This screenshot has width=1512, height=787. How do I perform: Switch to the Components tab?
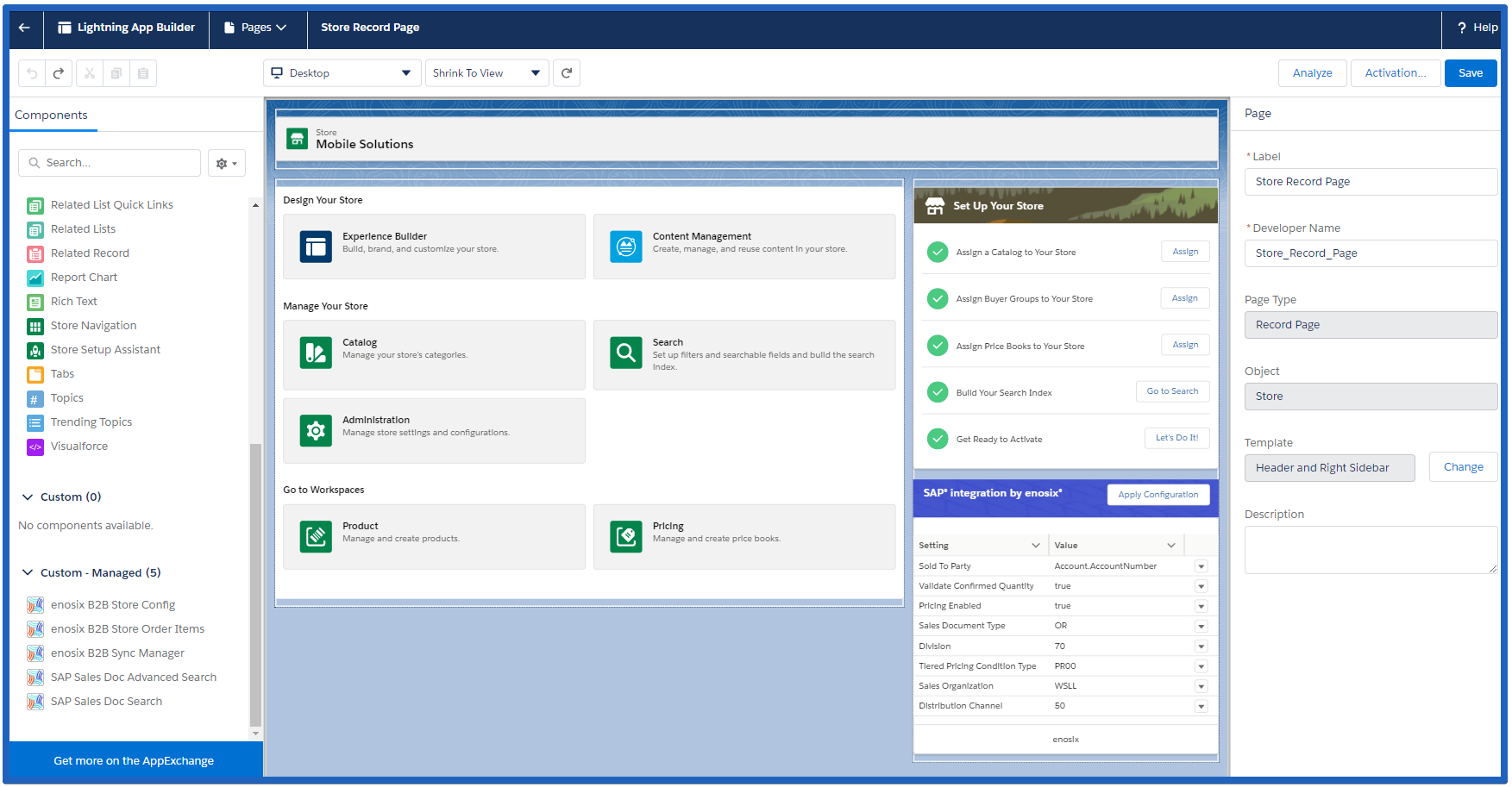click(53, 115)
